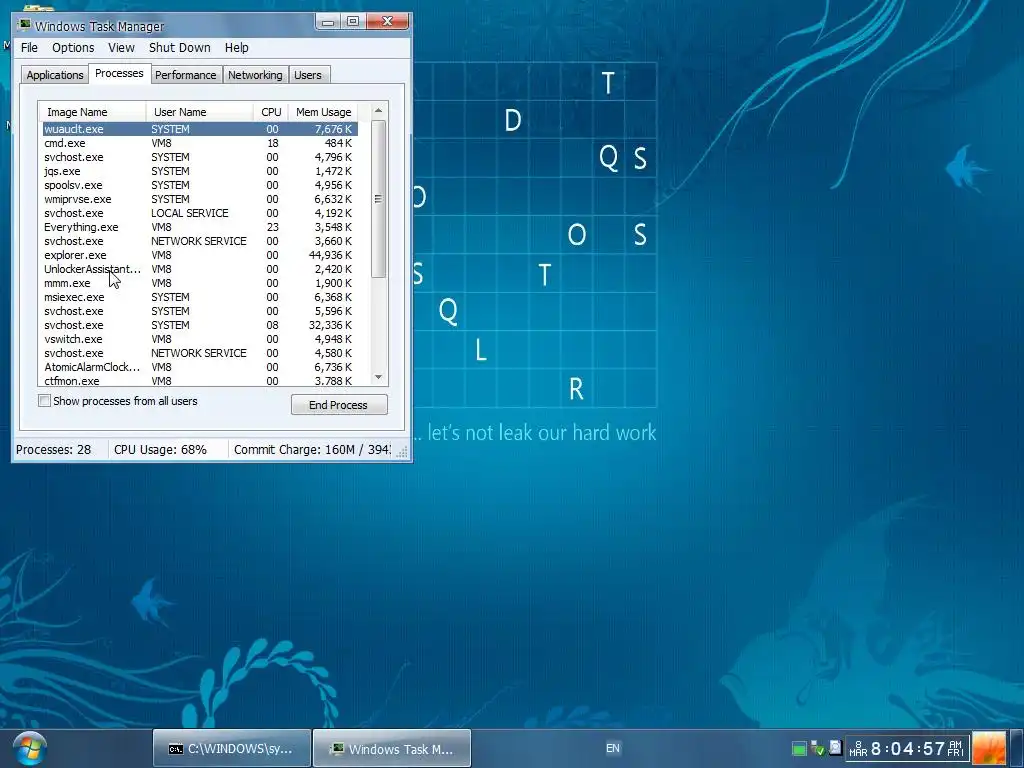Viewport: 1024px width, 768px height.
Task: Sort by CPU column header
Action: point(271,112)
